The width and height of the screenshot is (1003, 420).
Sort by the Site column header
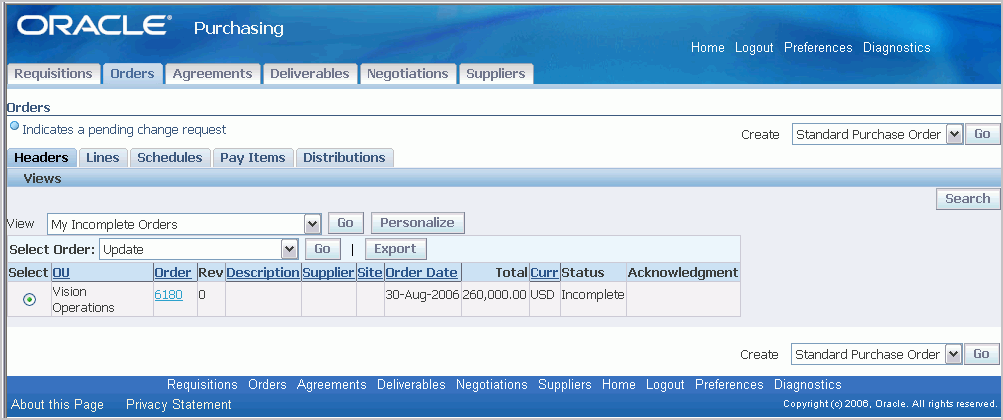370,273
